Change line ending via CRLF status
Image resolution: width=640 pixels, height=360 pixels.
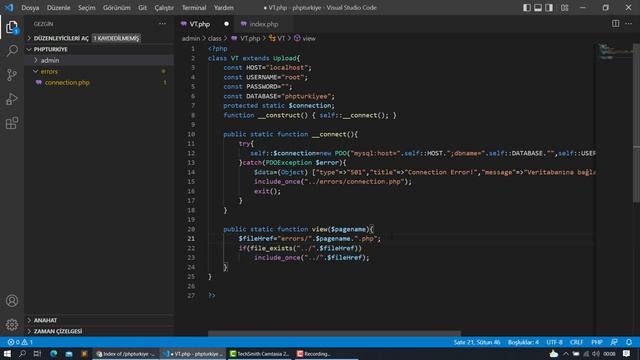(576, 342)
